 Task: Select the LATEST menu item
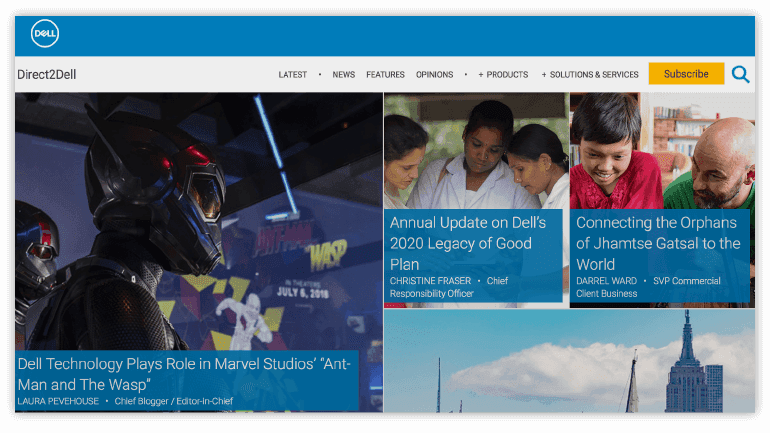(x=293, y=75)
